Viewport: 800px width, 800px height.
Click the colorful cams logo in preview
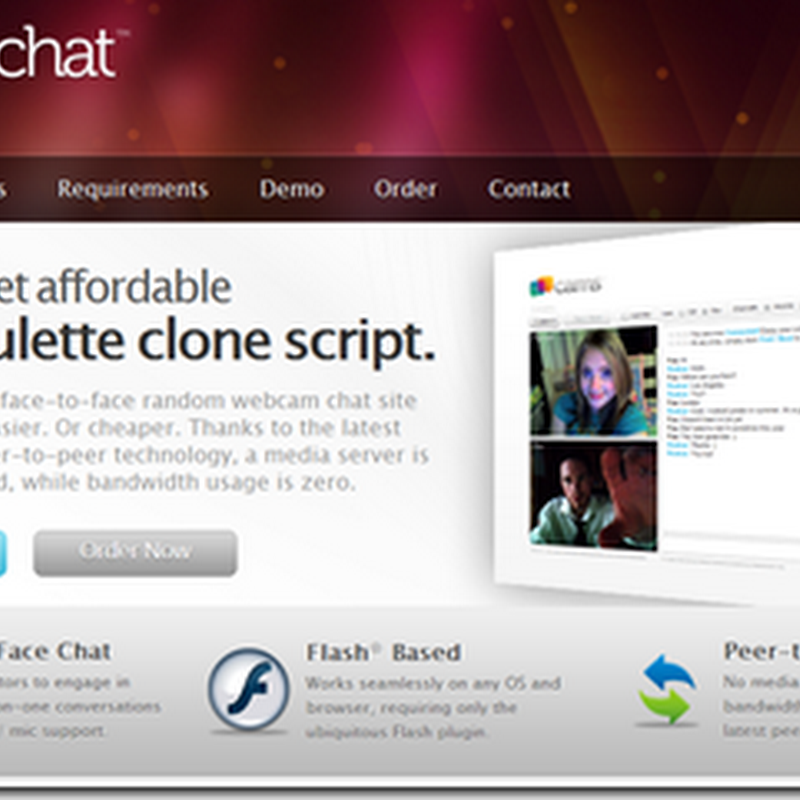tap(565, 286)
